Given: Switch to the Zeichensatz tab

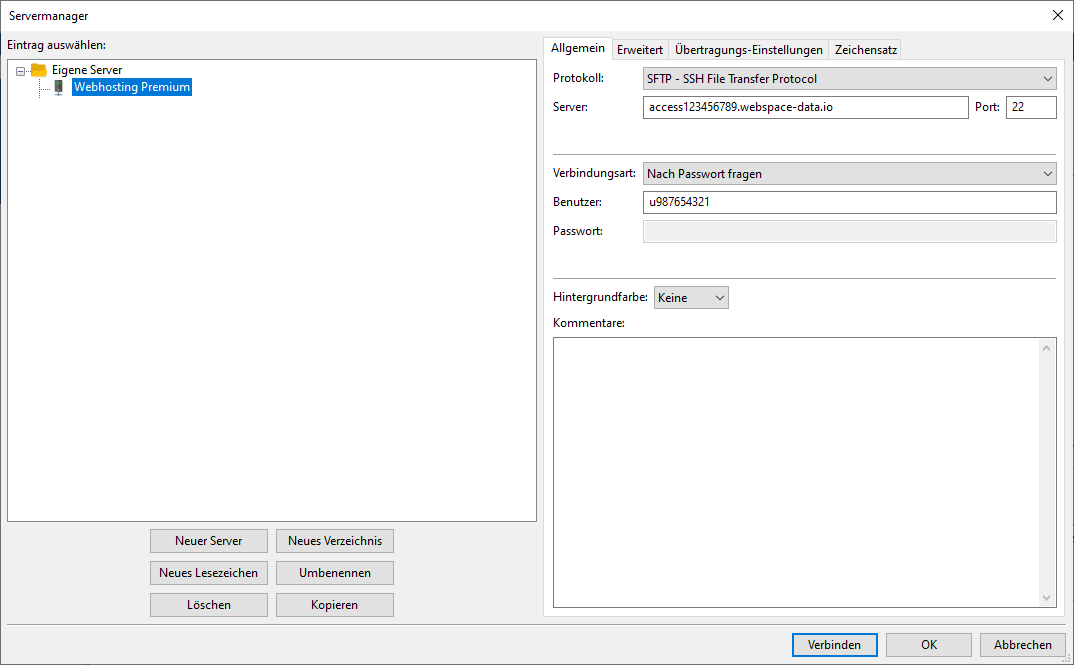Looking at the screenshot, I should [865, 50].
